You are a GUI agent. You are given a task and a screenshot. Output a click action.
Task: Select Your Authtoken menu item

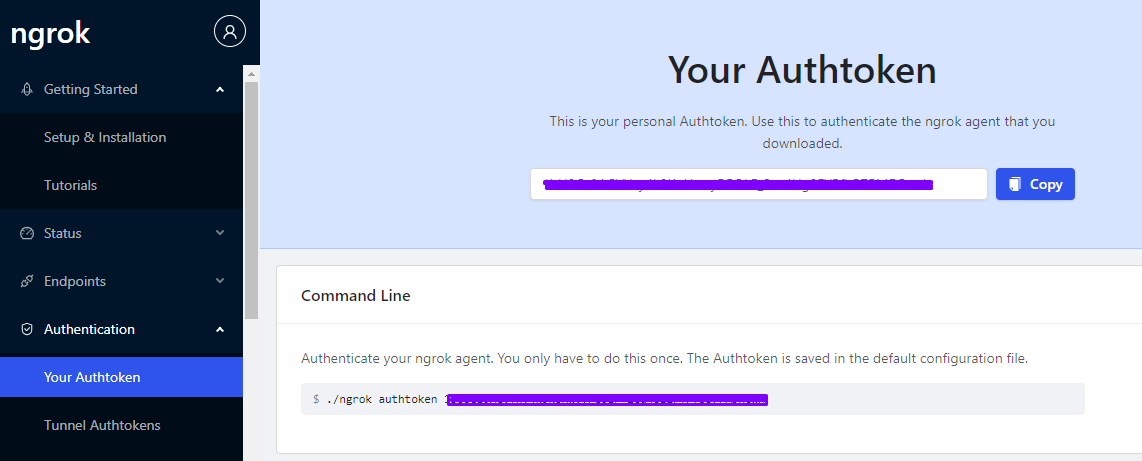tap(92, 377)
